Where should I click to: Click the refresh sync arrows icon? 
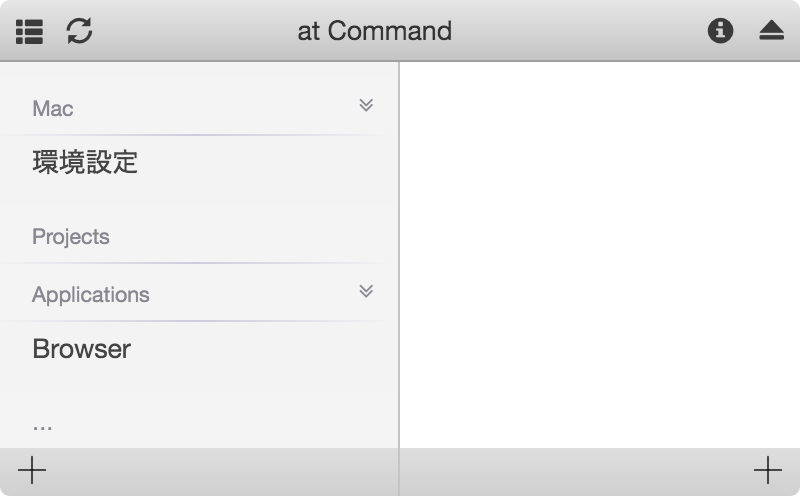[x=80, y=31]
